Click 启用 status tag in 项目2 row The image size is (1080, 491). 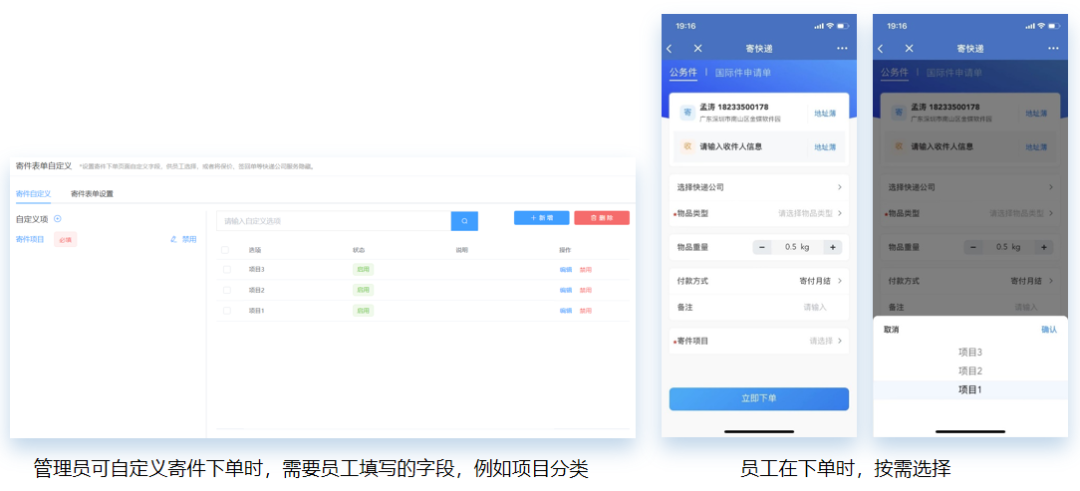[363, 291]
